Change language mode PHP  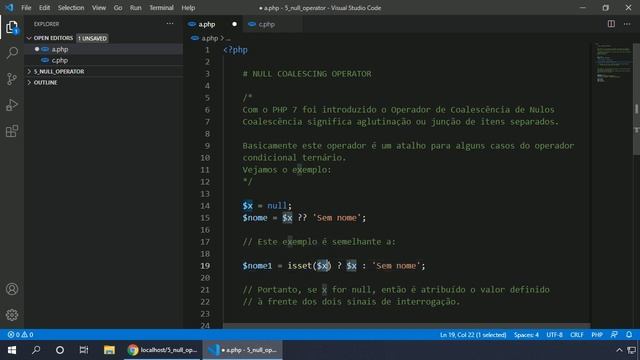(x=597, y=335)
